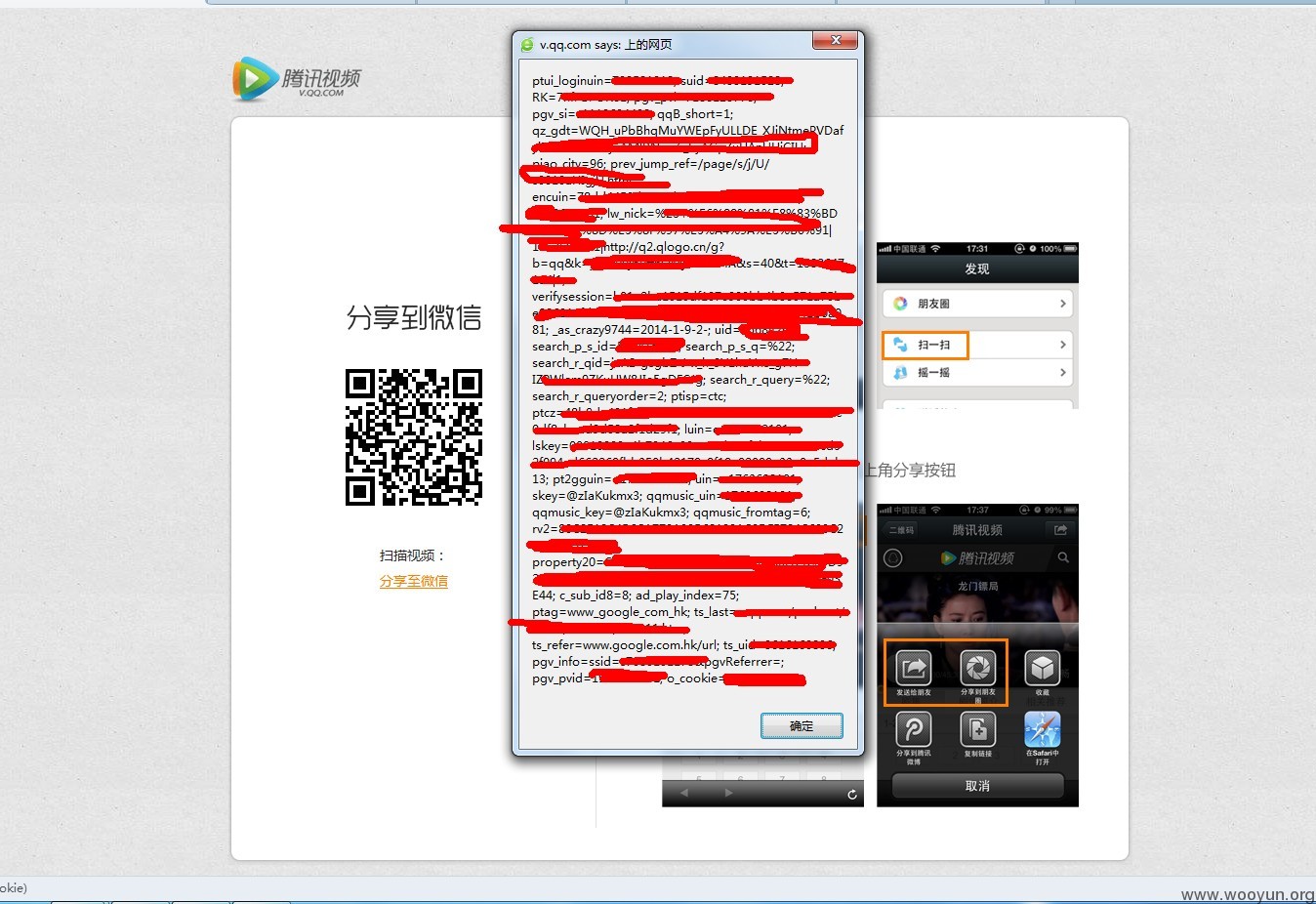1316x904 pixels.
Task: Click the forward arrow on the phone browser bar
Action: pos(728,794)
